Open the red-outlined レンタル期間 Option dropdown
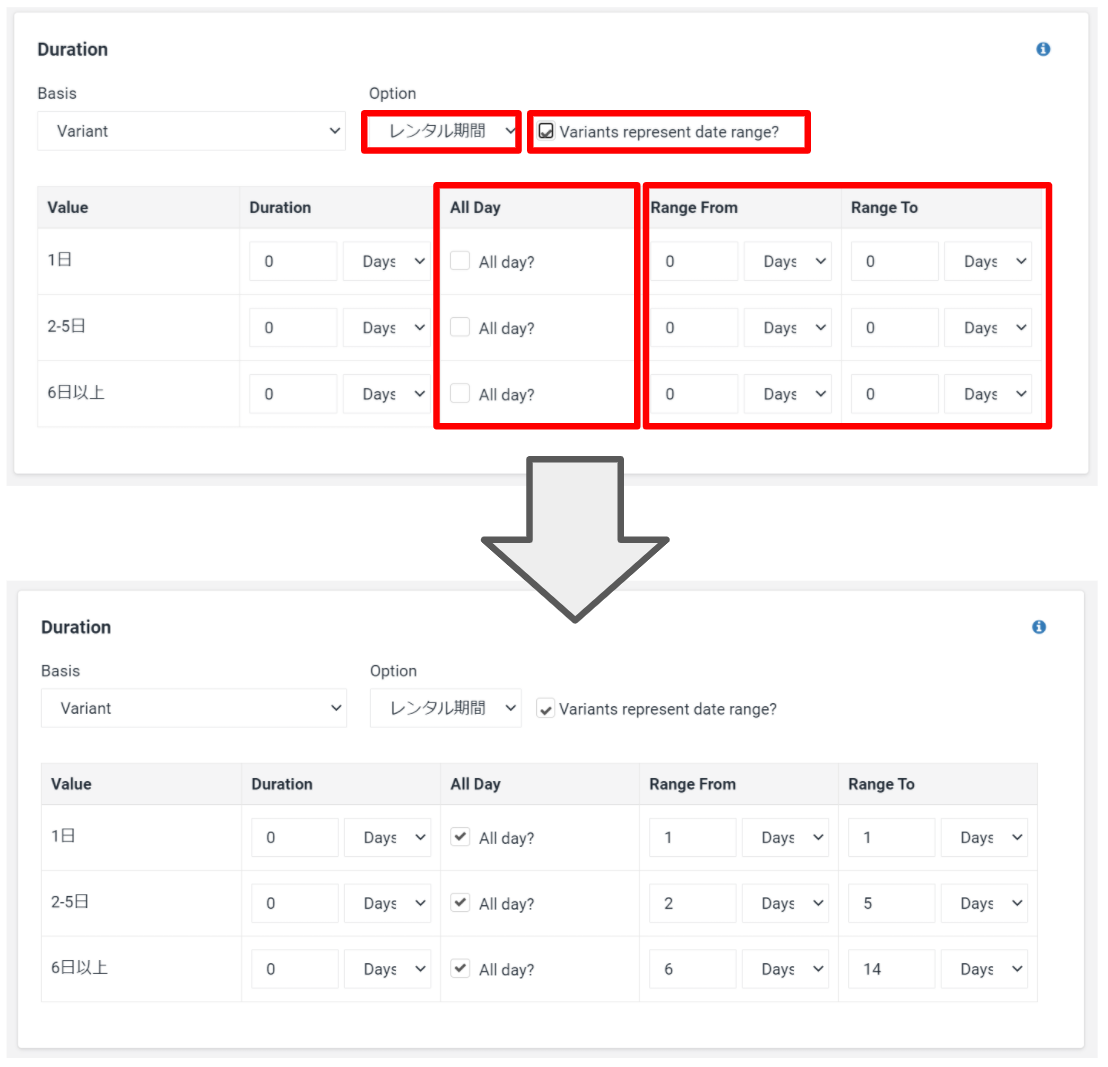The image size is (1108, 1067). (x=441, y=131)
